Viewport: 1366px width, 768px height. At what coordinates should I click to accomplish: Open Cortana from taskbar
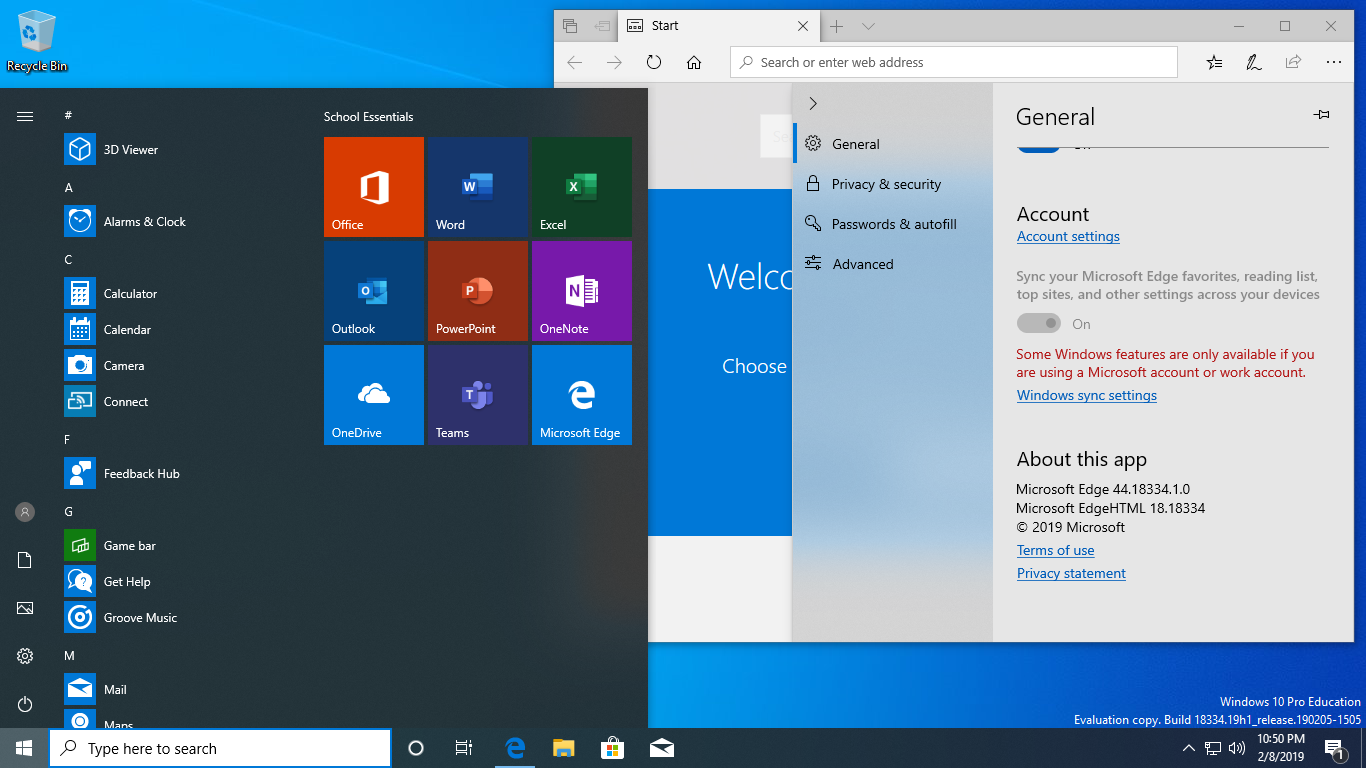pos(416,748)
